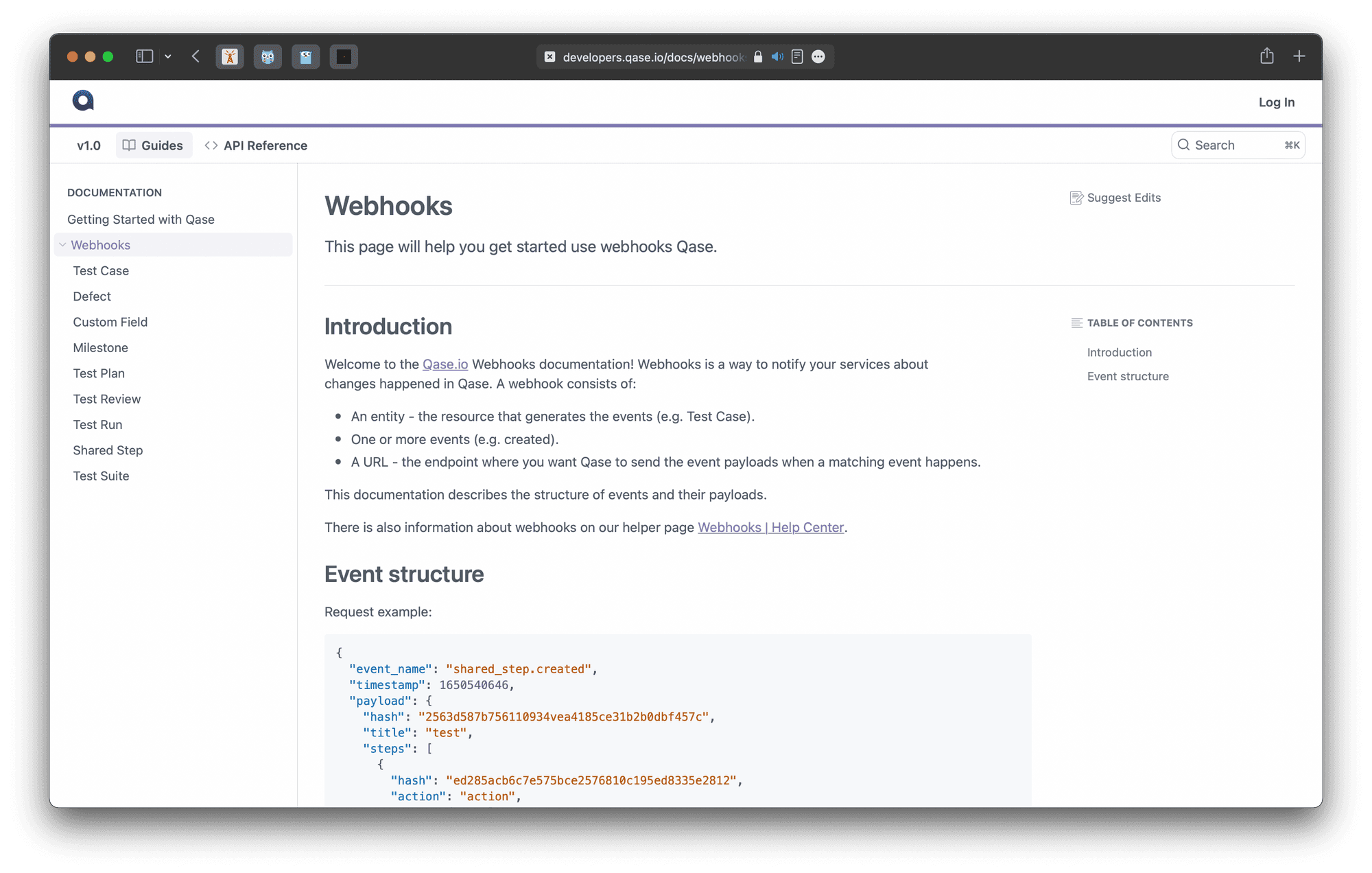This screenshot has width=1372, height=873.
Task: Open the pinned tab with owl icon
Action: [x=268, y=56]
